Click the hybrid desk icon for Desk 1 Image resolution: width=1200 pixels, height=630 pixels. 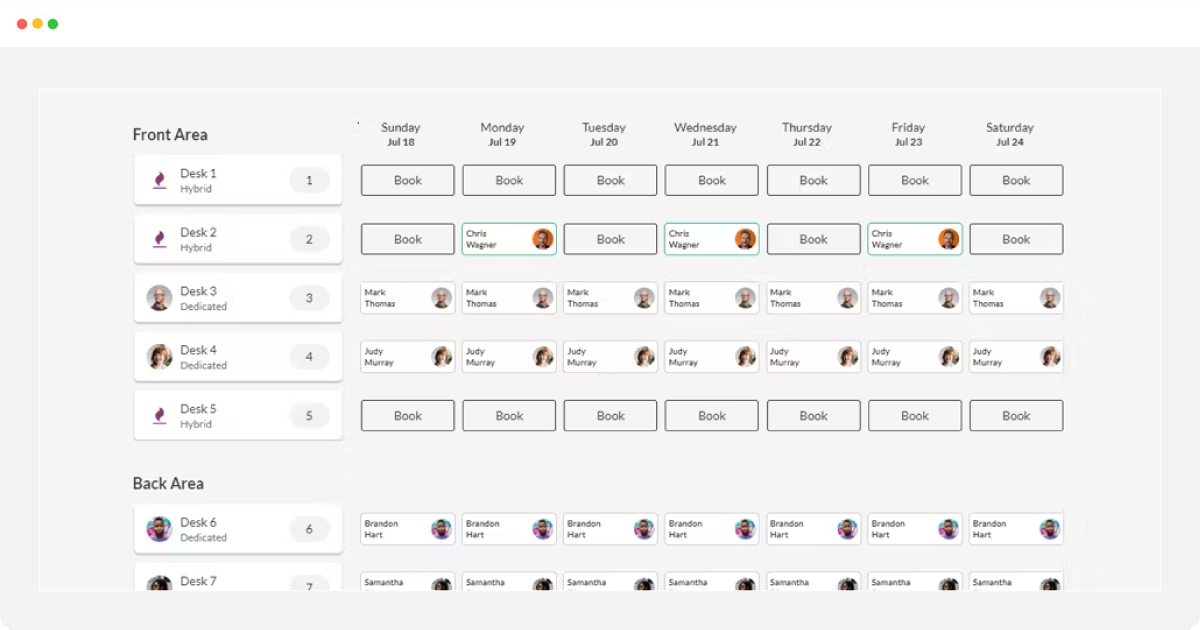159,180
